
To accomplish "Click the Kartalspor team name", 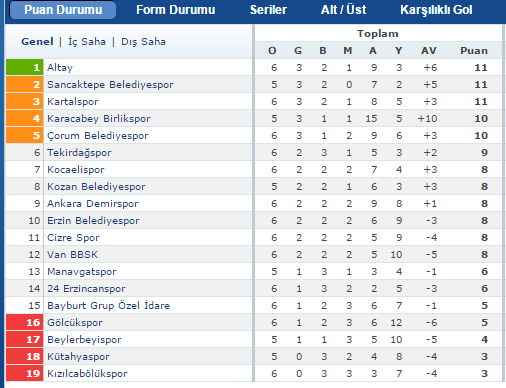I will pos(73,102).
